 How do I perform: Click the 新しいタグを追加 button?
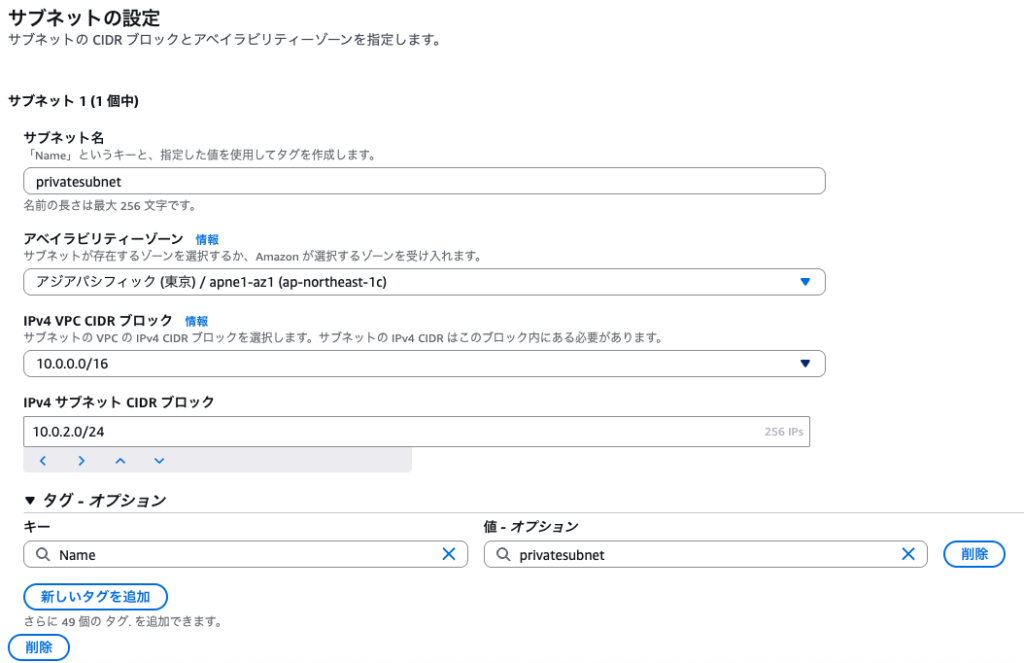tap(95, 597)
